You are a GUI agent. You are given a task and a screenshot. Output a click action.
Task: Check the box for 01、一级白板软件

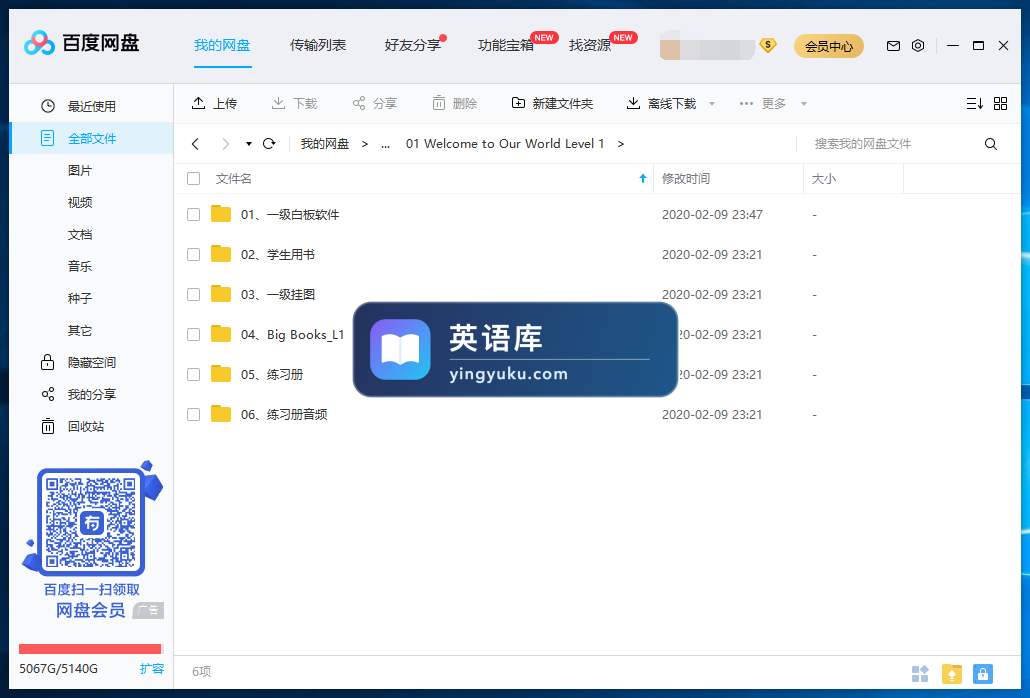click(193, 215)
